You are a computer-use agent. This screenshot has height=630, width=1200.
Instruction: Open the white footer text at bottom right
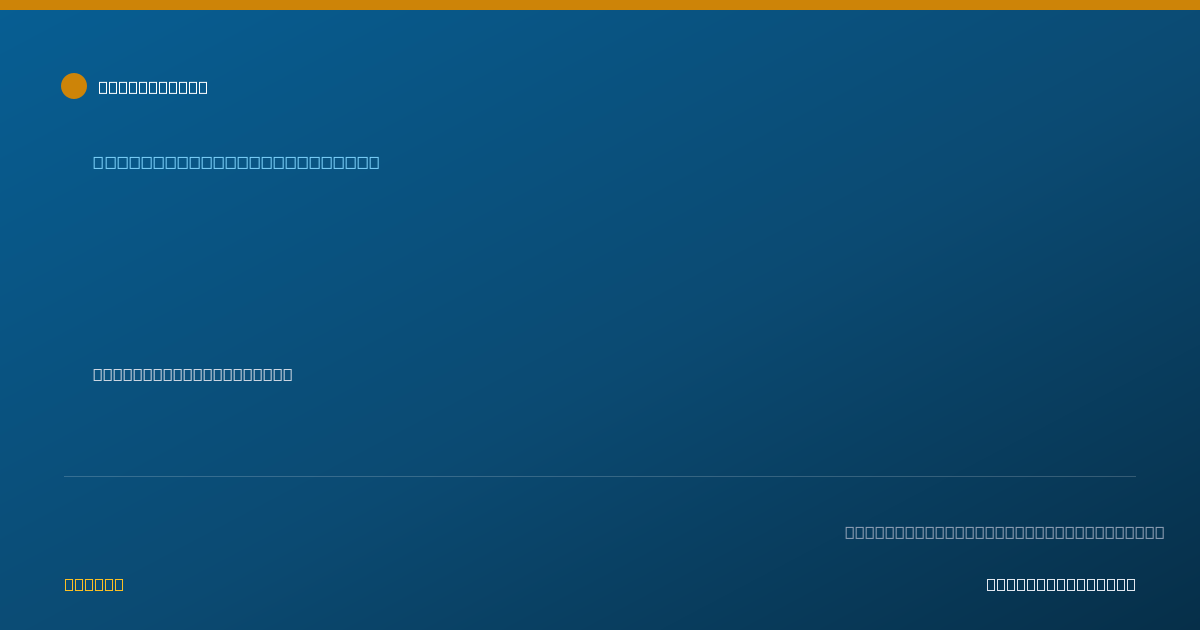tap(1061, 584)
